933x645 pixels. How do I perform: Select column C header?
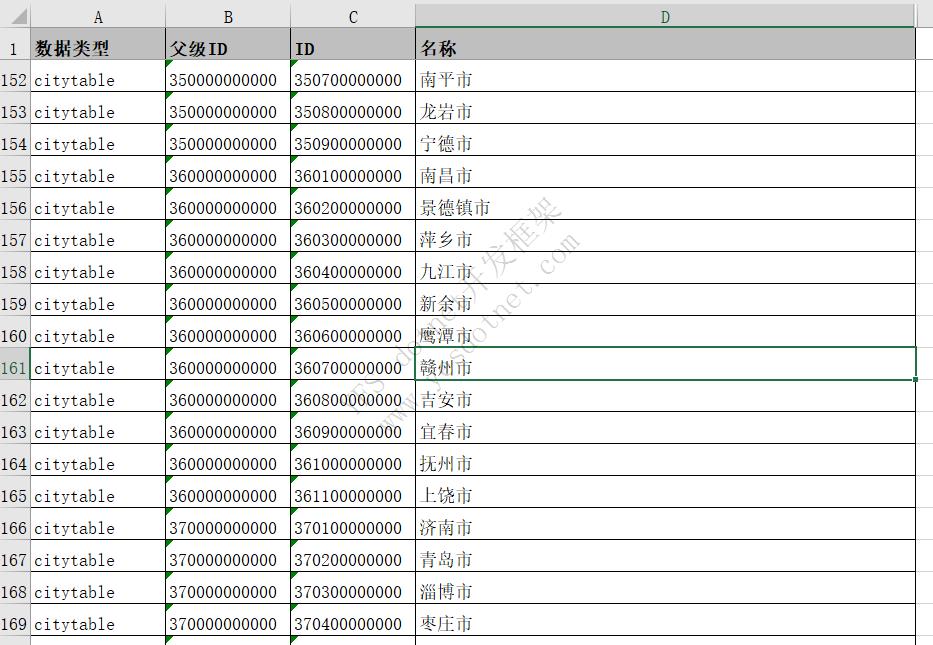(352, 15)
